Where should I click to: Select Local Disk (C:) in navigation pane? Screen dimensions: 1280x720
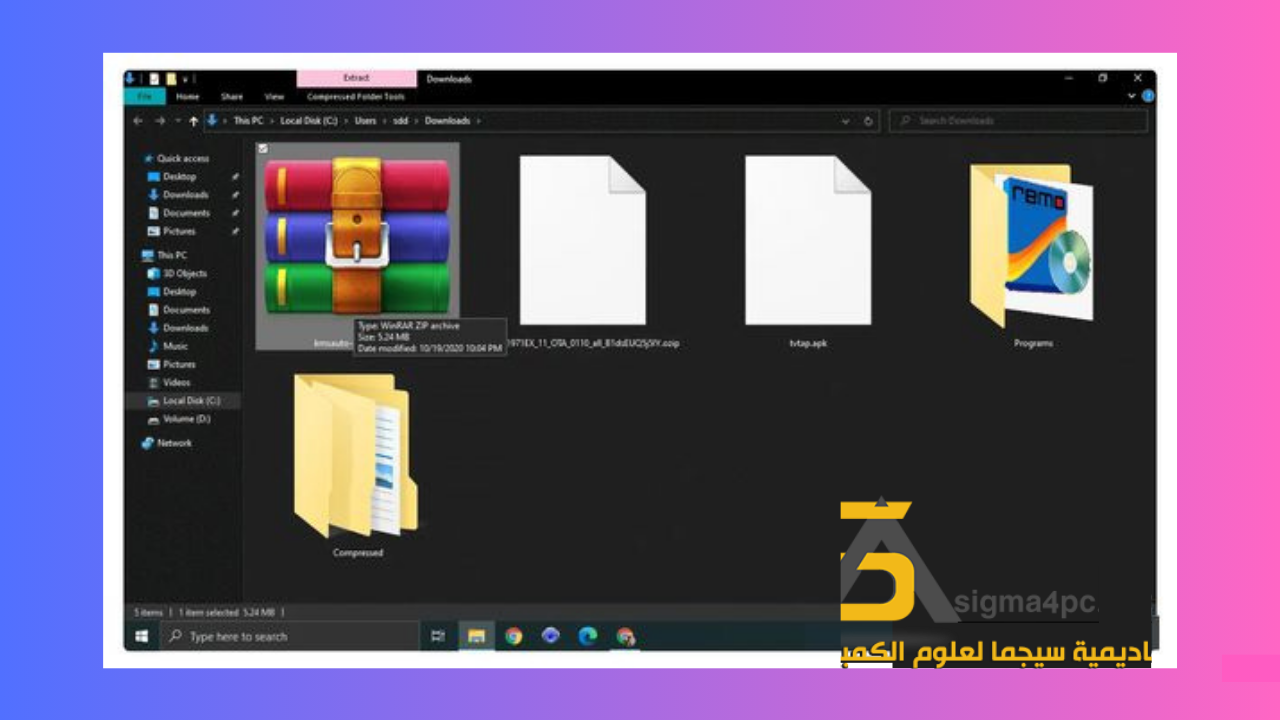pyautogui.click(x=183, y=400)
